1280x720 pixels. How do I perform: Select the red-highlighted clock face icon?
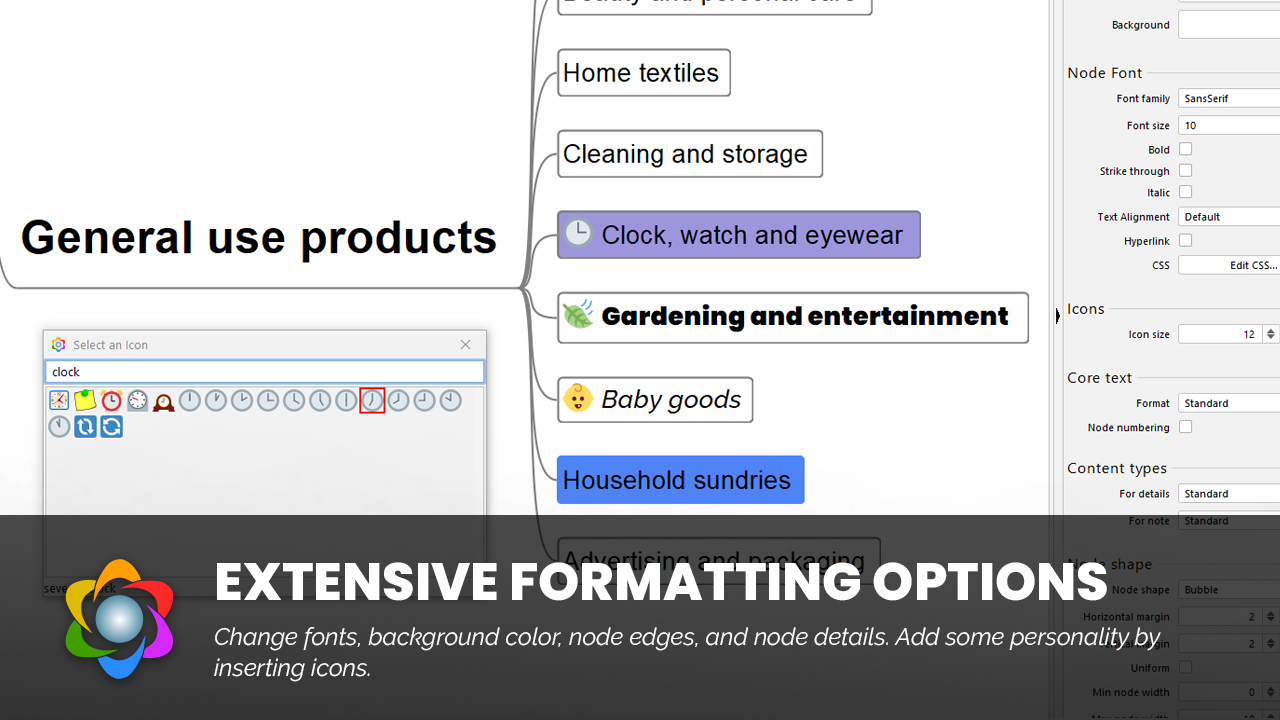[x=372, y=401]
